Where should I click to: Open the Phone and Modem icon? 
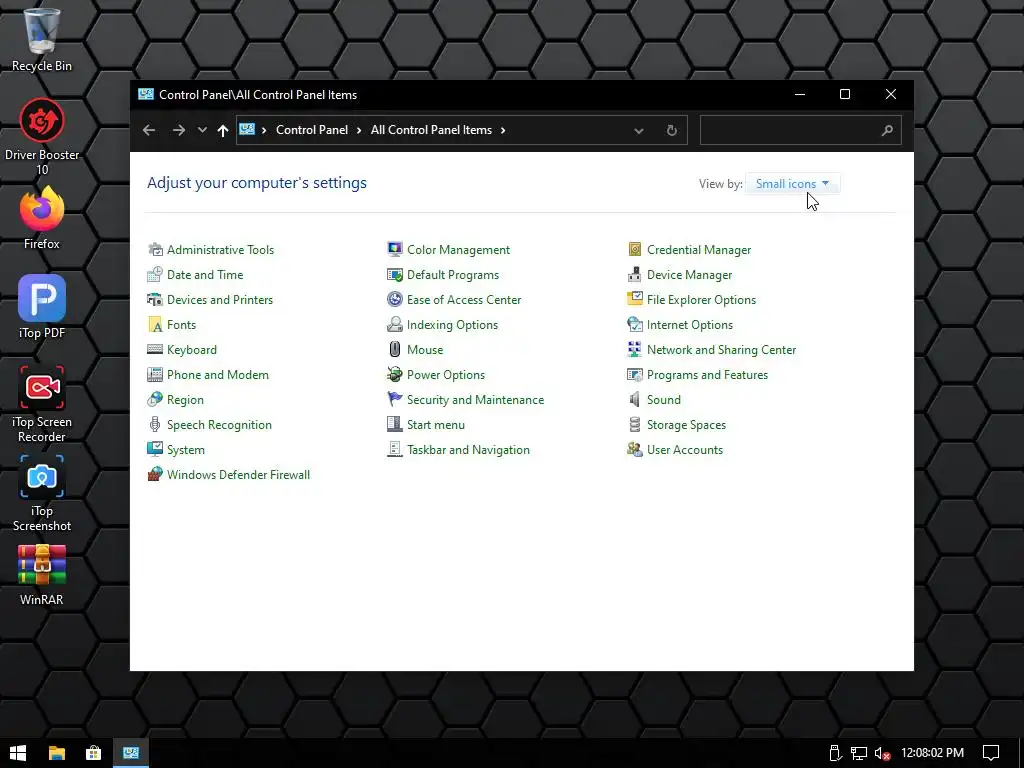155,375
